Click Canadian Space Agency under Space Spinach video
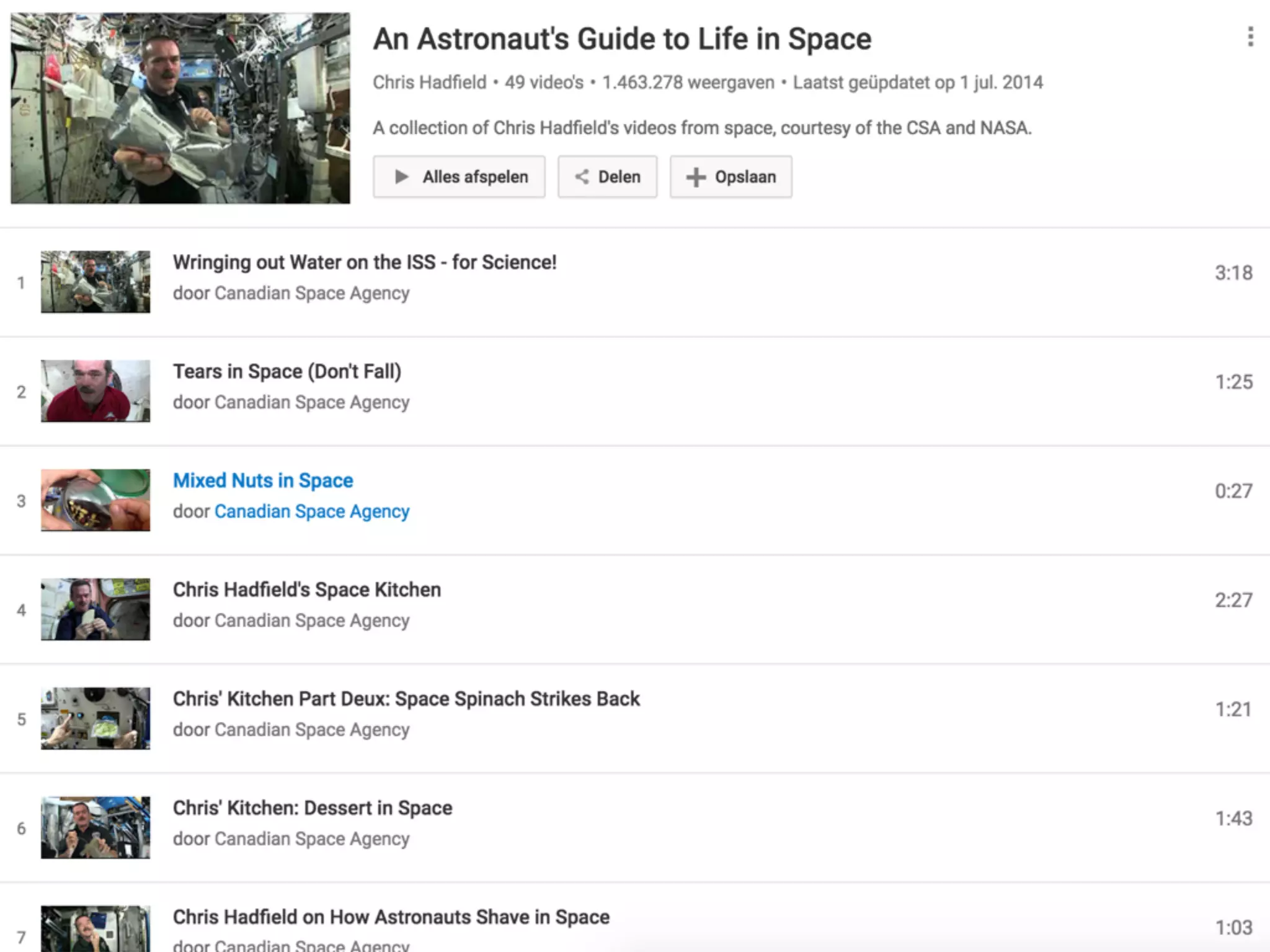The height and width of the screenshot is (952, 1270). point(312,729)
